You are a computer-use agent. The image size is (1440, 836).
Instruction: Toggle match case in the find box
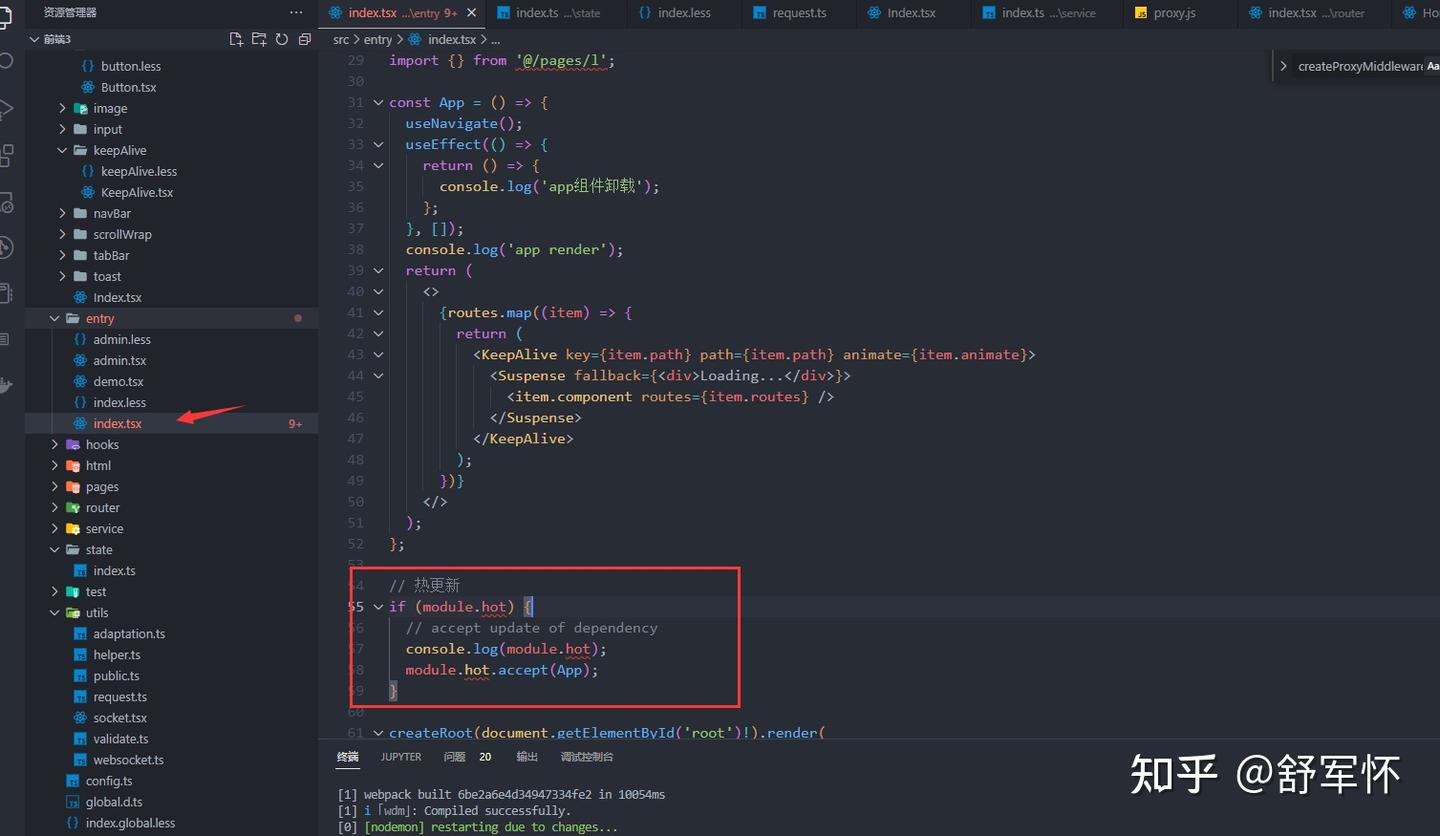[x=1433, y=66]
